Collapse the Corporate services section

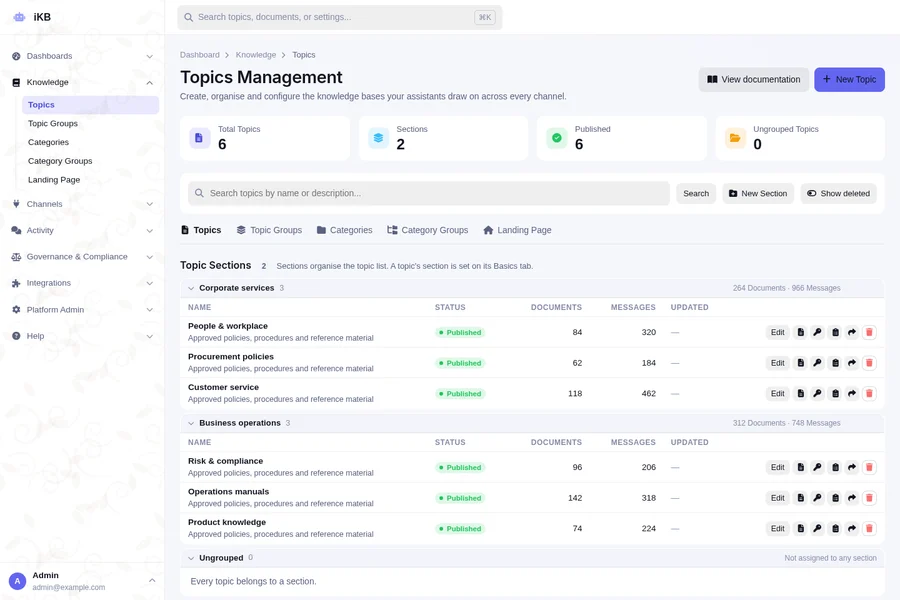pyautogui.click(x=191, y=288)
